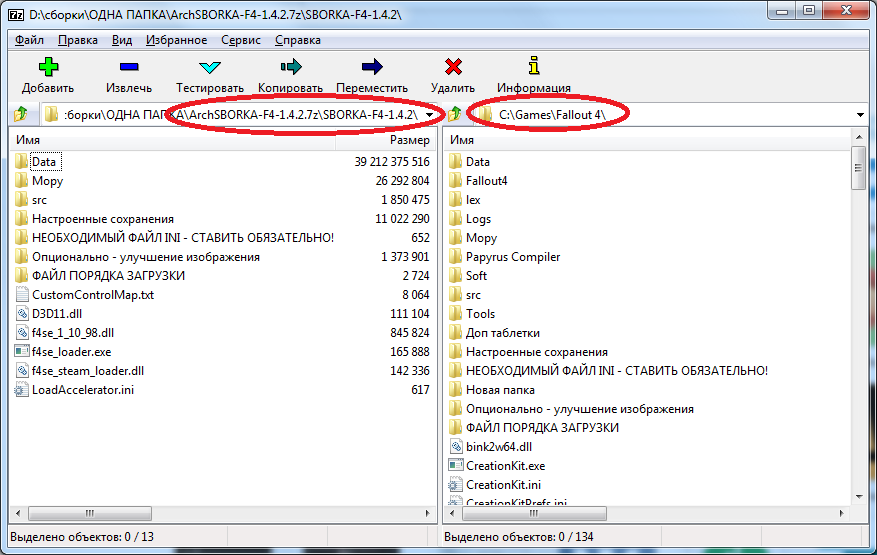Viewport: 877px width, 555px height.
Task: Click the red X Delete icon
Action: pyautogui.click(x=452, y=68)
